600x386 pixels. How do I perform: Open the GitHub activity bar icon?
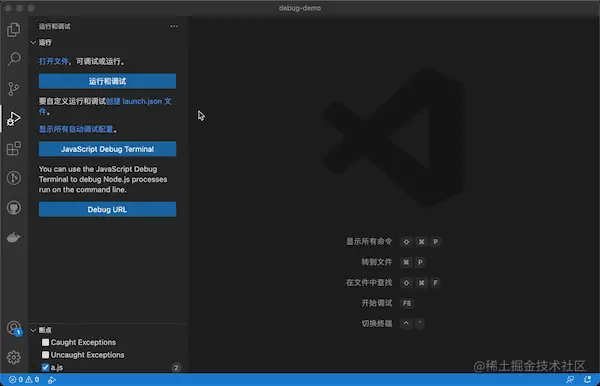pyautogui.click(x=14, y=208)
